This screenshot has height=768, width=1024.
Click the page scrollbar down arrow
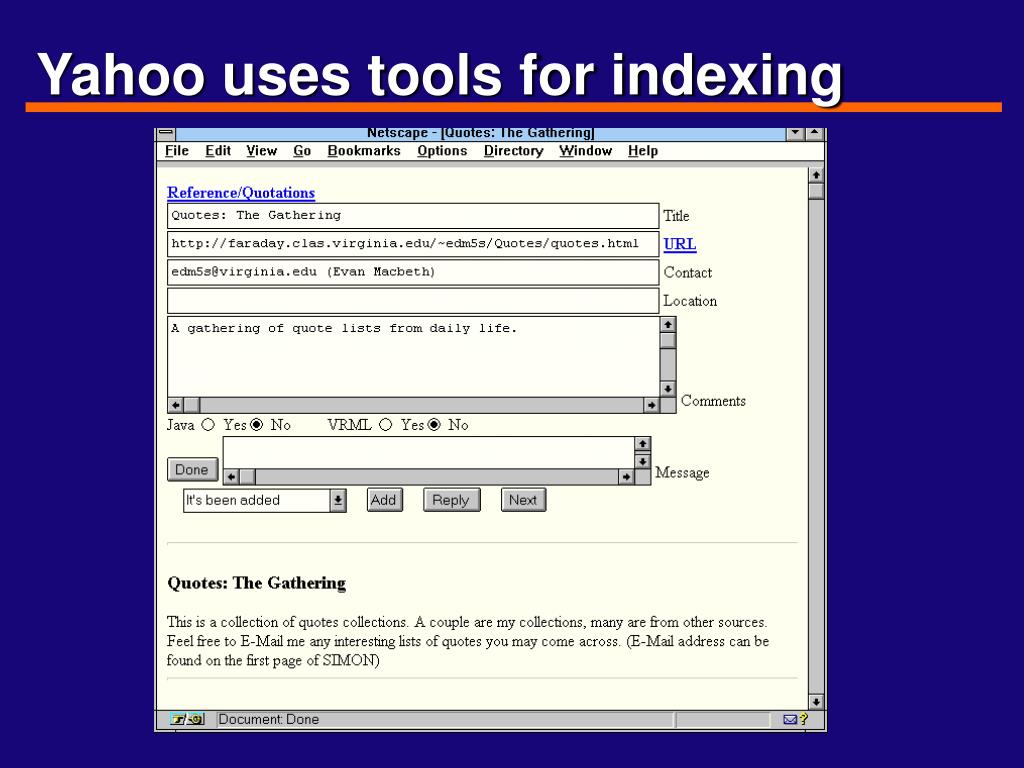(816, 702)
